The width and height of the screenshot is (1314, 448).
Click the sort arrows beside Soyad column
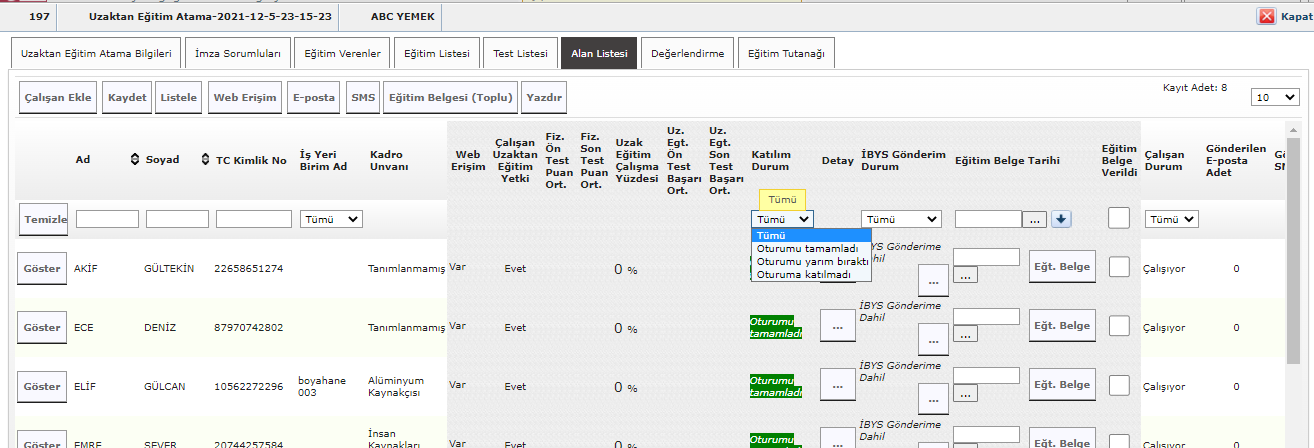(x=135, y=160)
